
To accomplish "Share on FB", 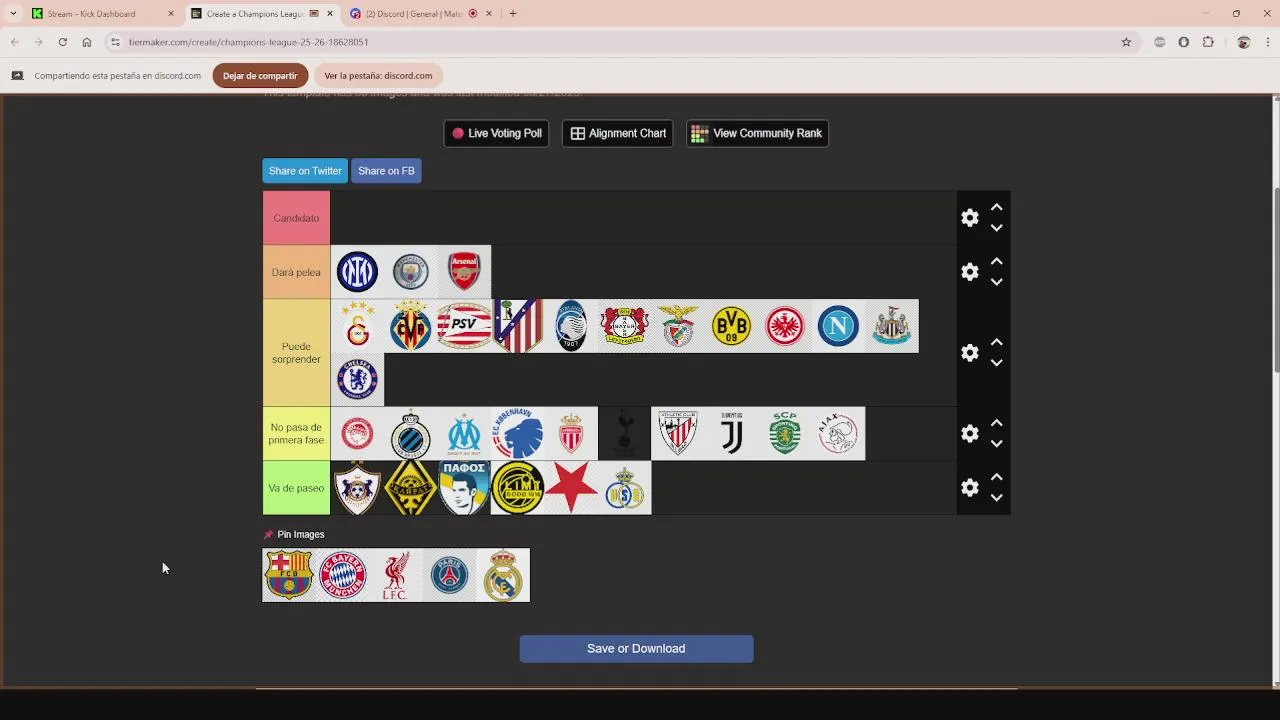I will (x=386, y=171).
